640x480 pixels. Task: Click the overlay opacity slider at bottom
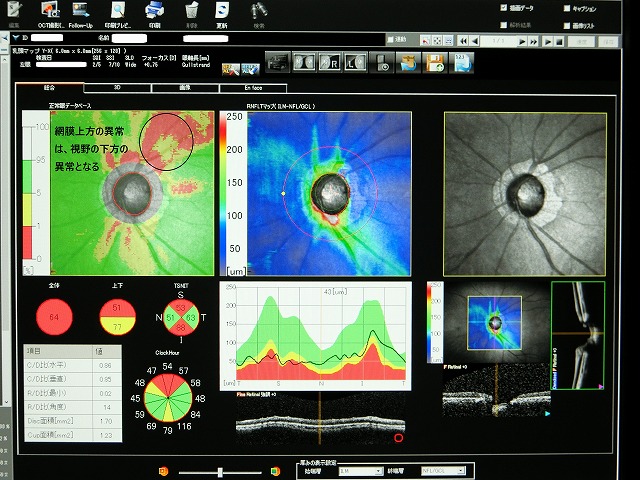(220, 470)
